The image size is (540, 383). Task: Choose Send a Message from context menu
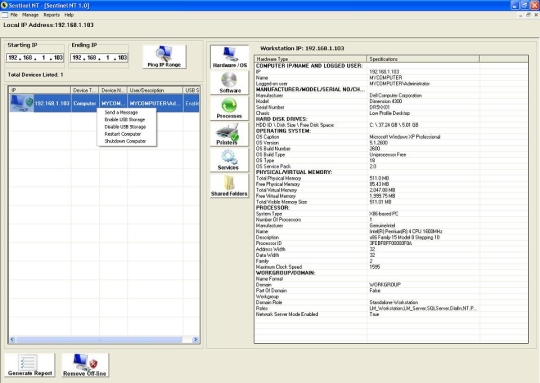coord(127,112)
